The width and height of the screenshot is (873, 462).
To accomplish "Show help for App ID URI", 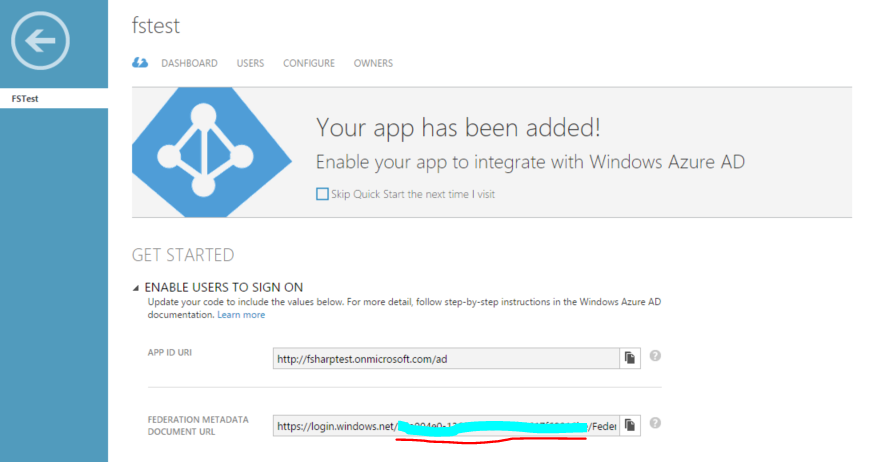I will tap(655, 356).
